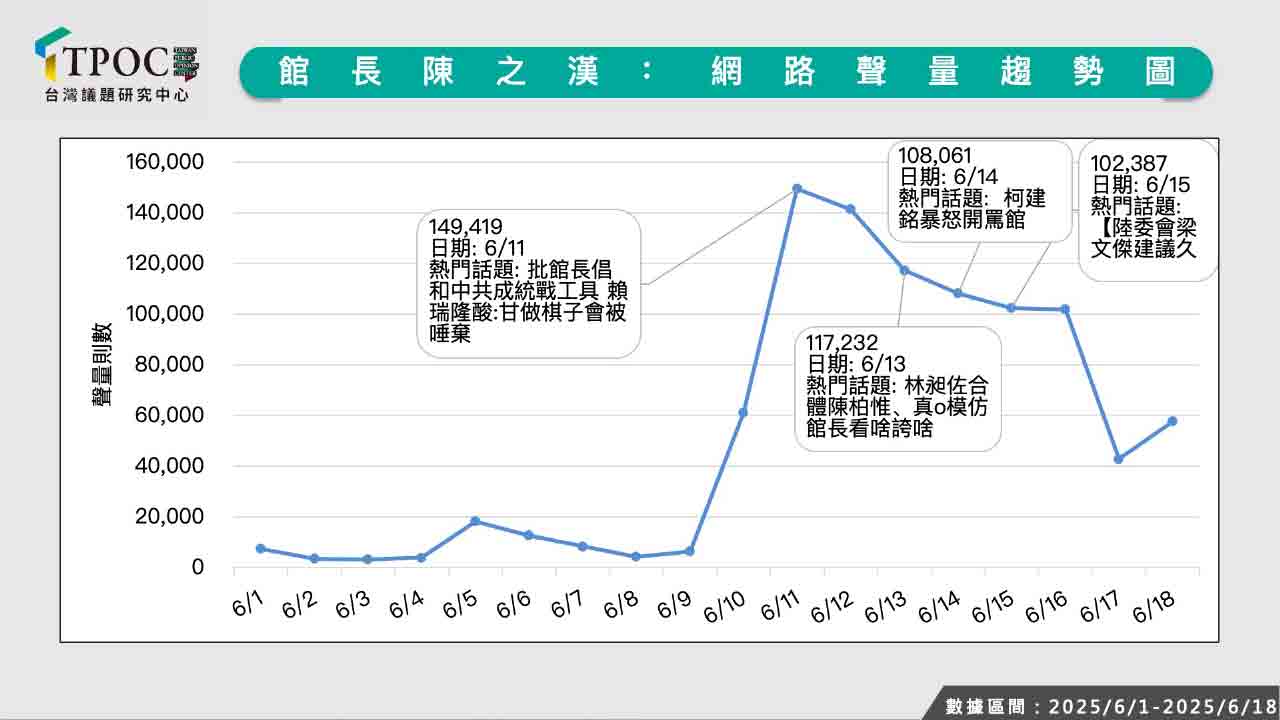Open the 149,419 callout for 6/11
This screenshot has height=720, width=1280.
point(528,283)
